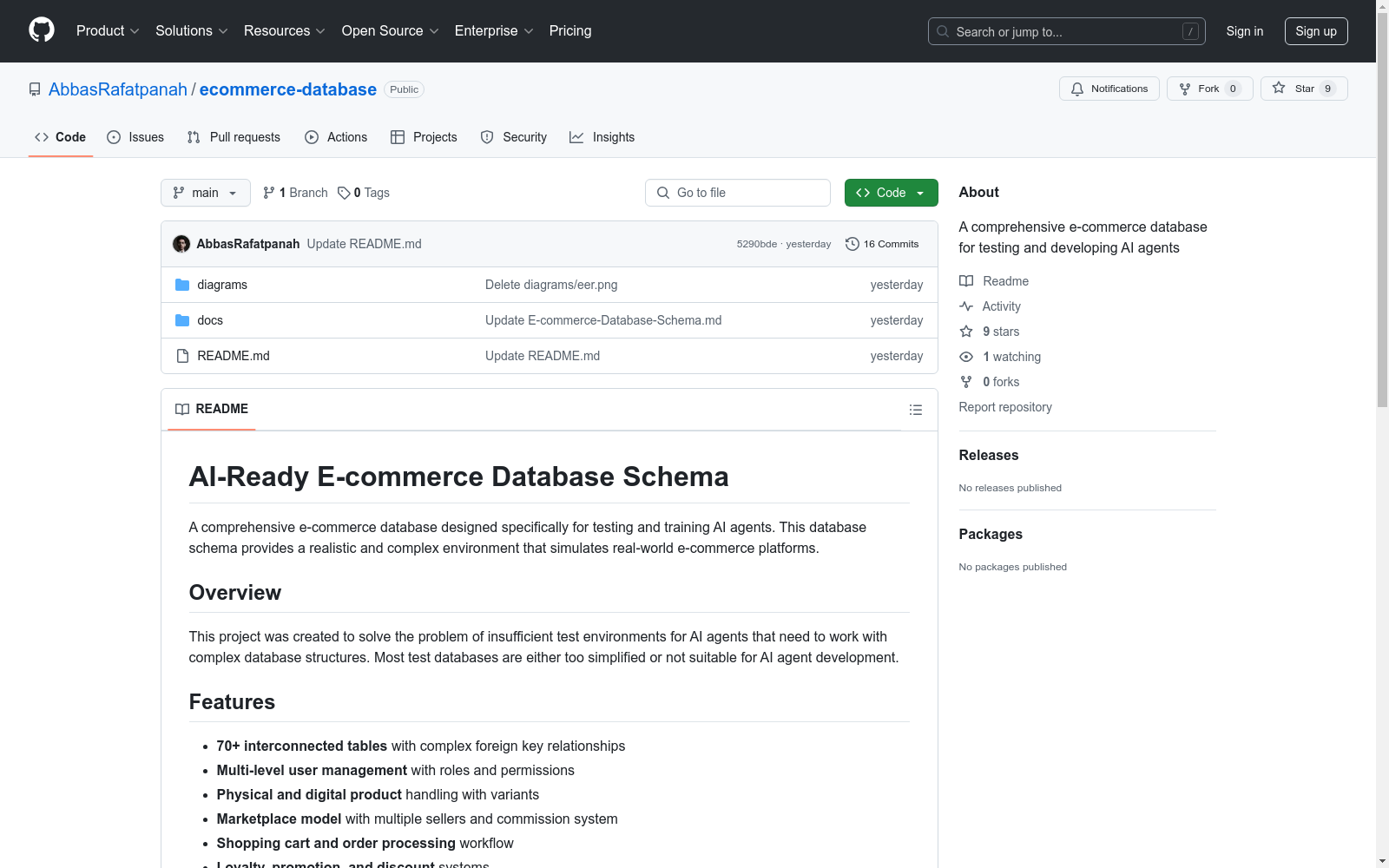Viewport: 1389px width, 868px height.
Task: Open the ecommerce-database repository link
Action: [288, 89]
